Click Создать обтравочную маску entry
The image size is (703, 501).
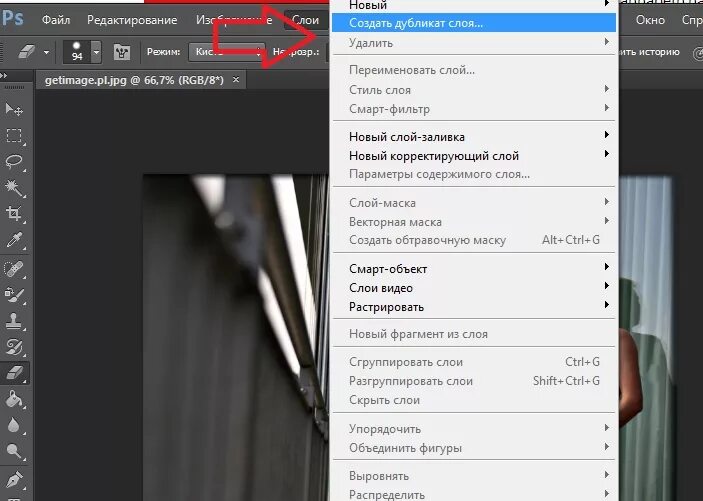(x=474, y=240)
